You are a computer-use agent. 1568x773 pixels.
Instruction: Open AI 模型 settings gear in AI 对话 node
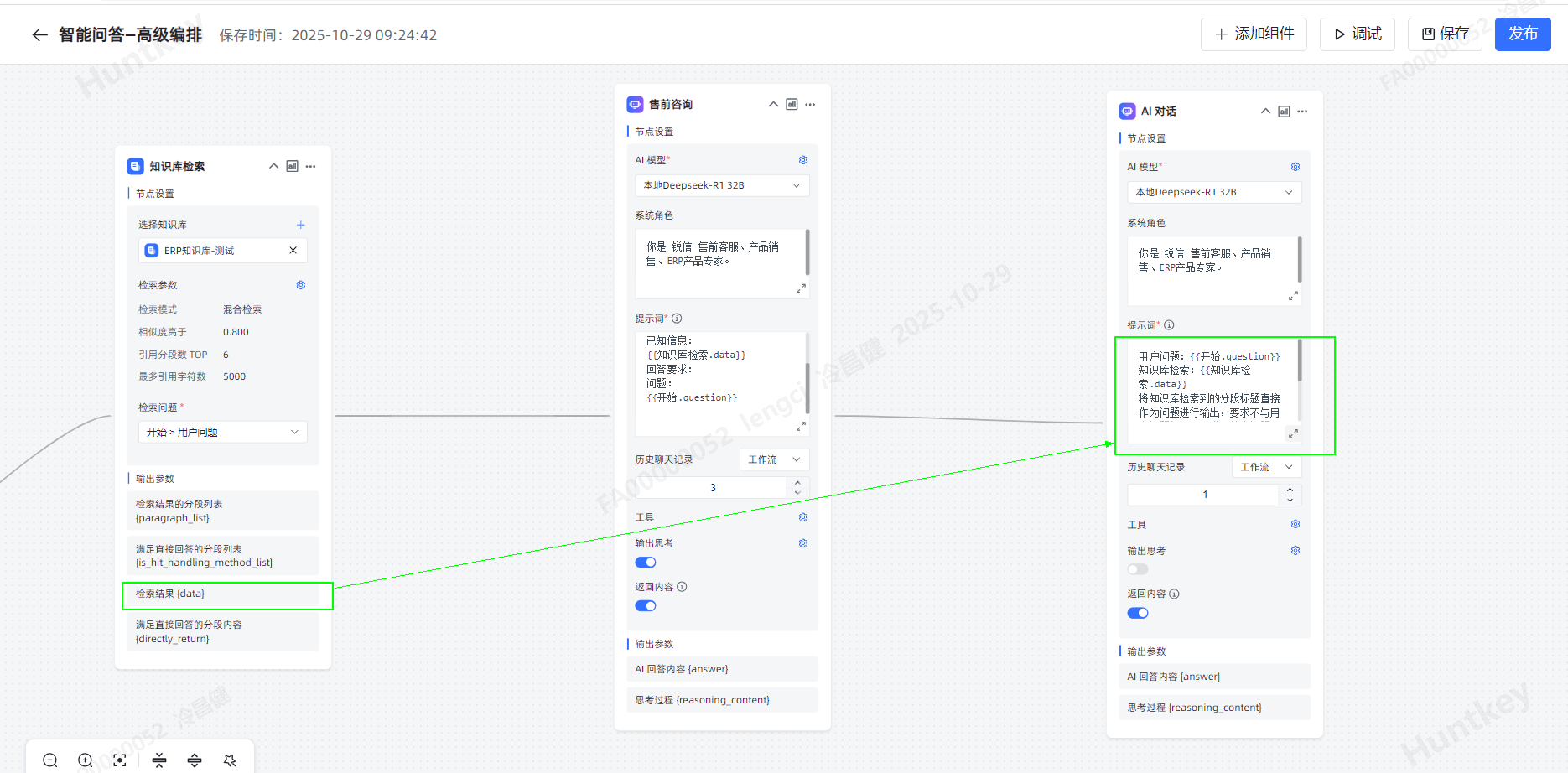pos(1295,167)
